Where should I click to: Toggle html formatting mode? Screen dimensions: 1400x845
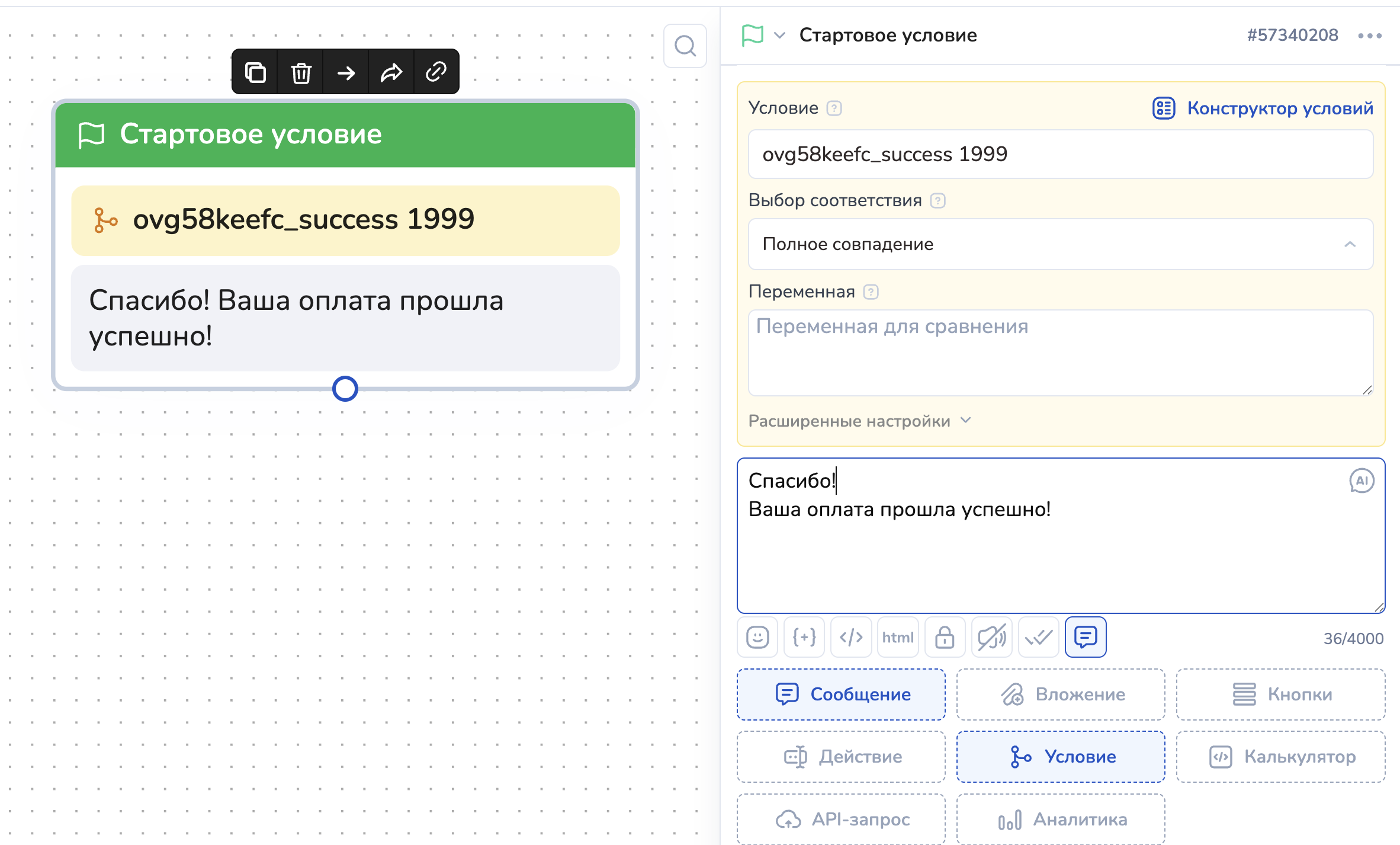898,638
